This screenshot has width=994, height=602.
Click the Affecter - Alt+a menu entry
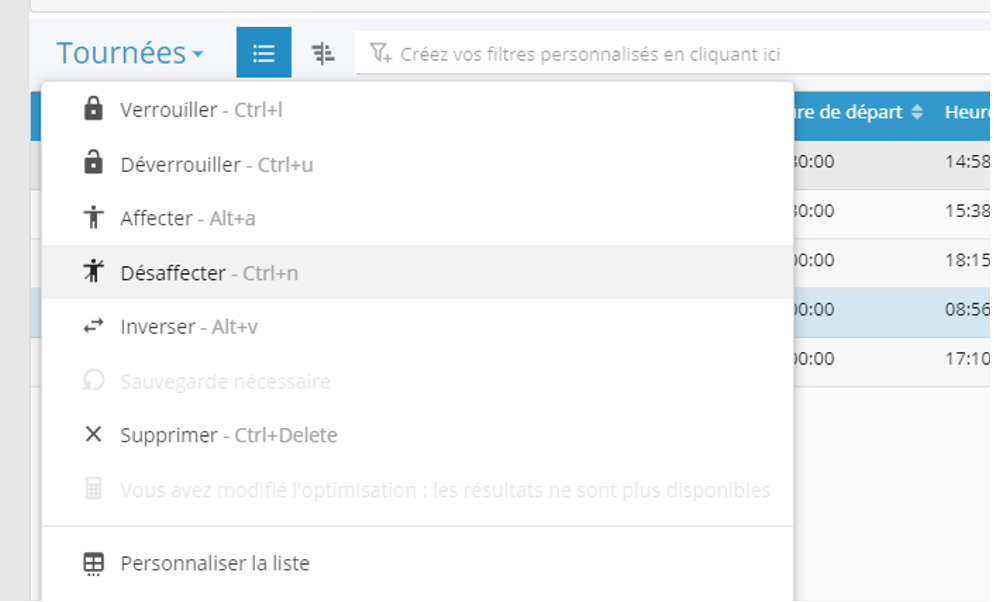(188, 218)
